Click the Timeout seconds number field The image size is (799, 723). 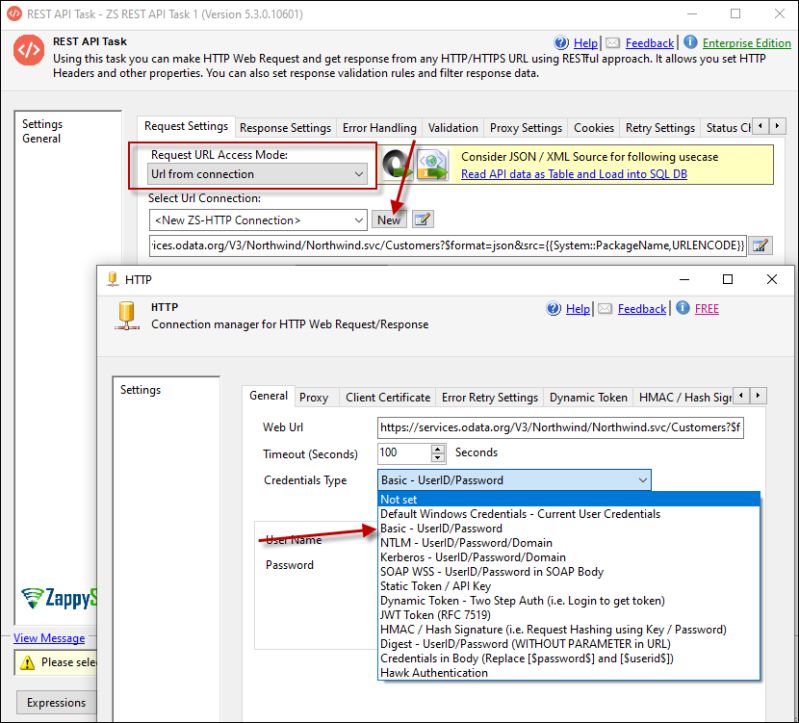pos(405,453)
